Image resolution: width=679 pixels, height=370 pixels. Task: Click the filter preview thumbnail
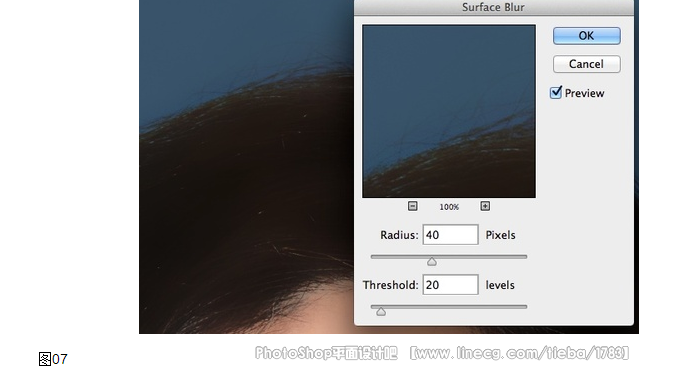point(449,111)
